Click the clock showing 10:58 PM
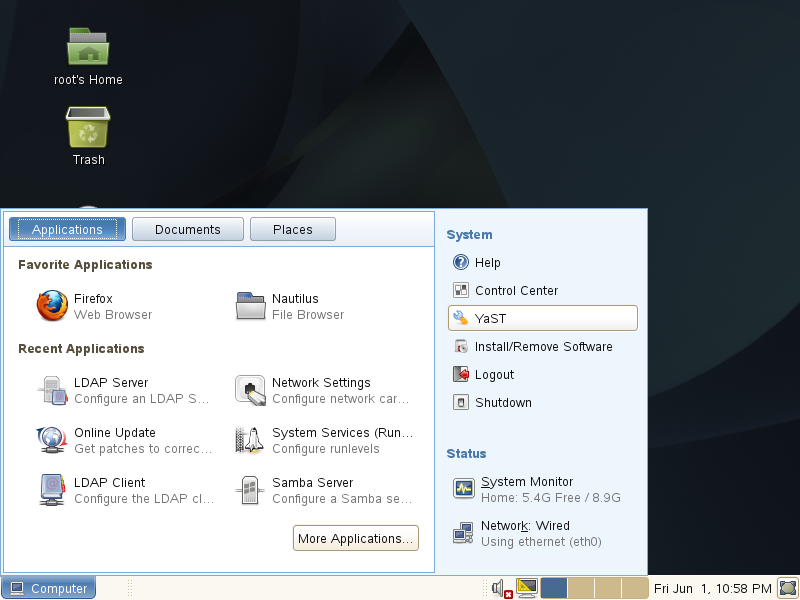Screen dimensions: 800x600 [712, 588]
